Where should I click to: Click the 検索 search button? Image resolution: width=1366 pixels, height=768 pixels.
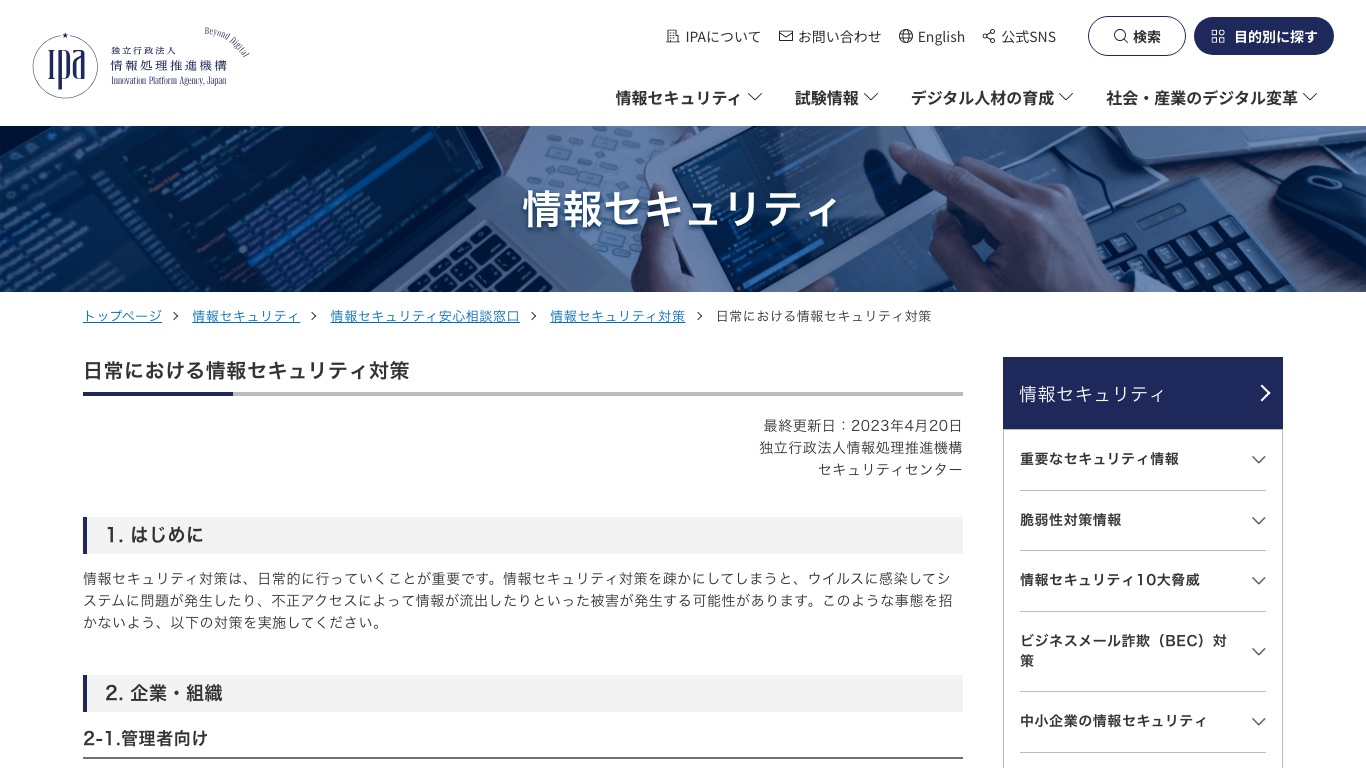[x=1137, y=36]
